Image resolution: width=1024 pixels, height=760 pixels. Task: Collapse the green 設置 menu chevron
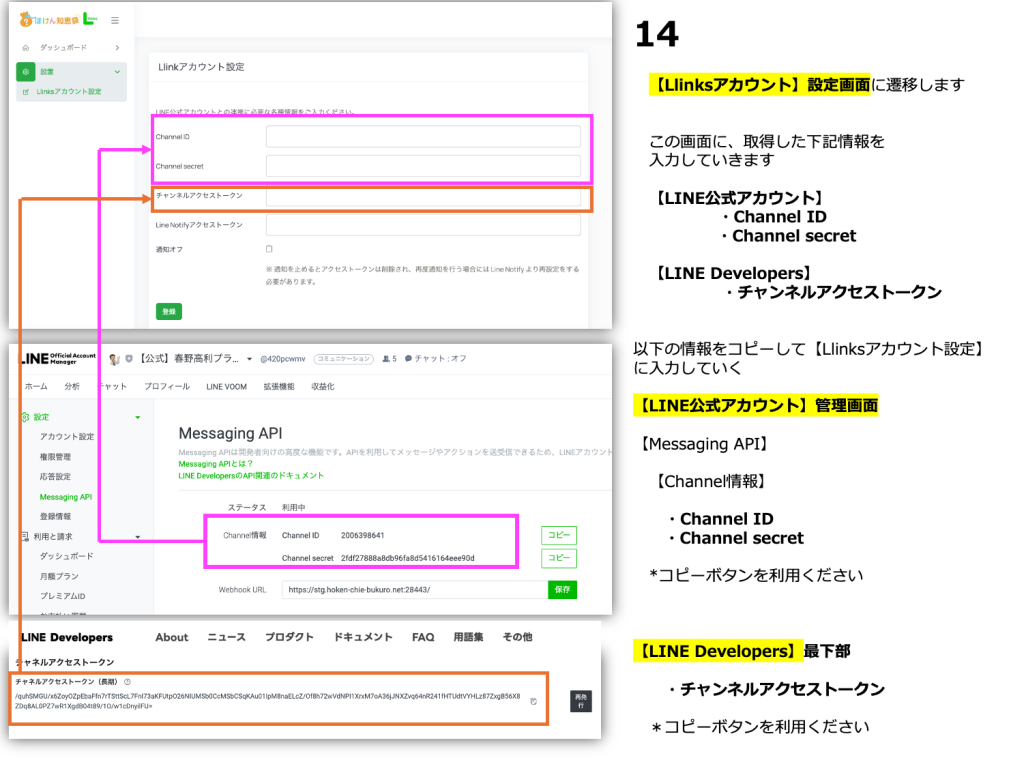pyautogui.click(x=118, y=72)
